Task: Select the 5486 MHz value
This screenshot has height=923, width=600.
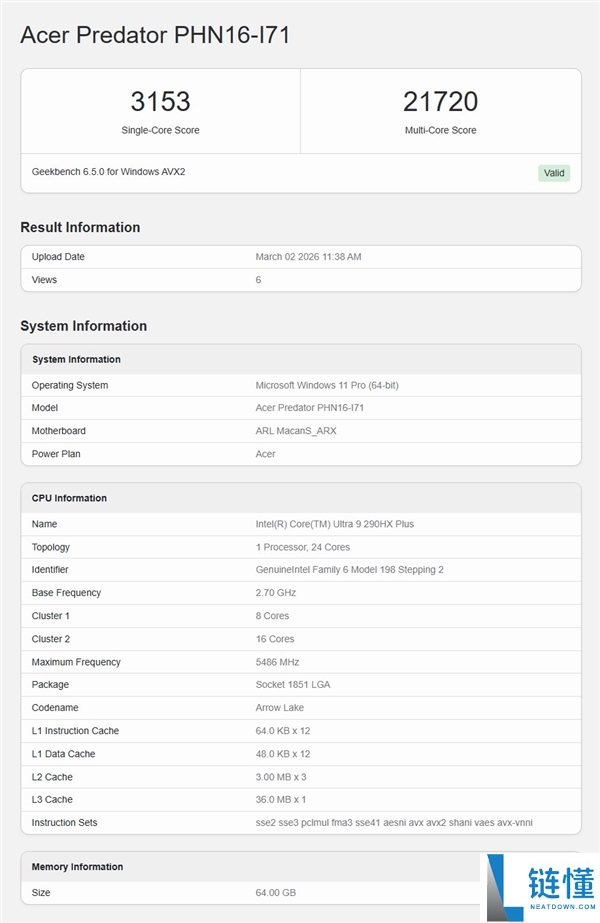Action: point(277,662)
